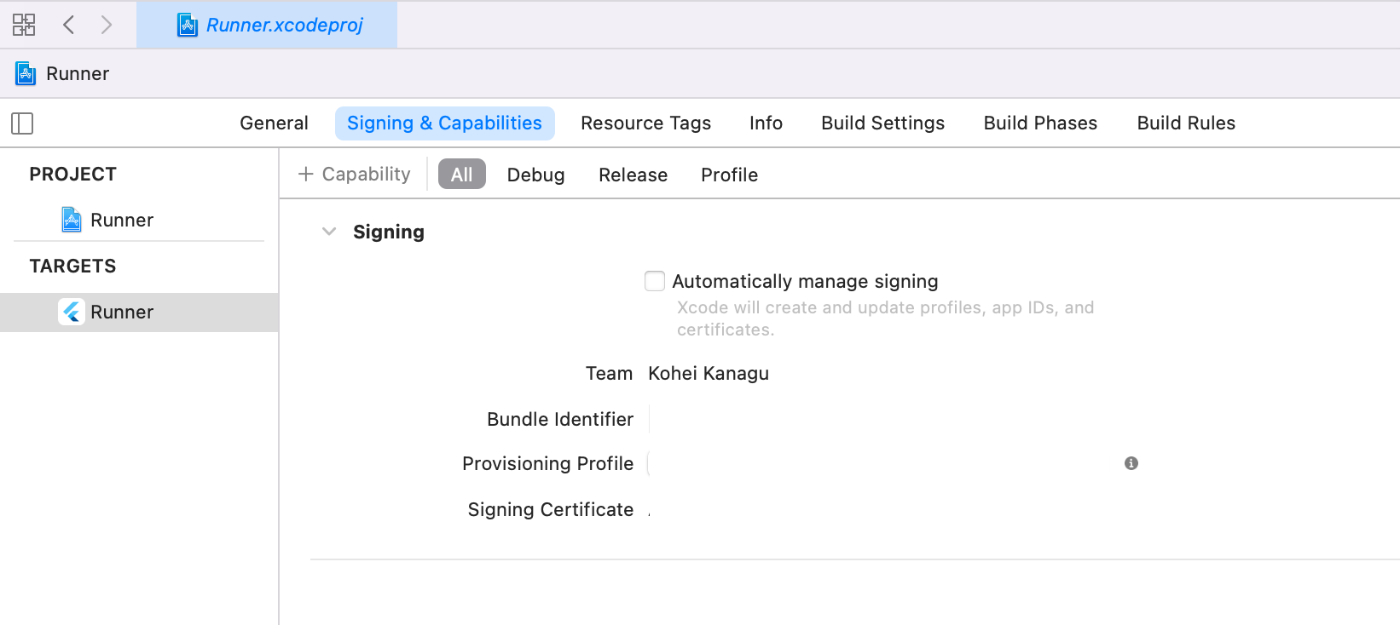Open the Build Rules tab
Viewport: 1400px width, 625px height.
click(x=1186, y=123)
